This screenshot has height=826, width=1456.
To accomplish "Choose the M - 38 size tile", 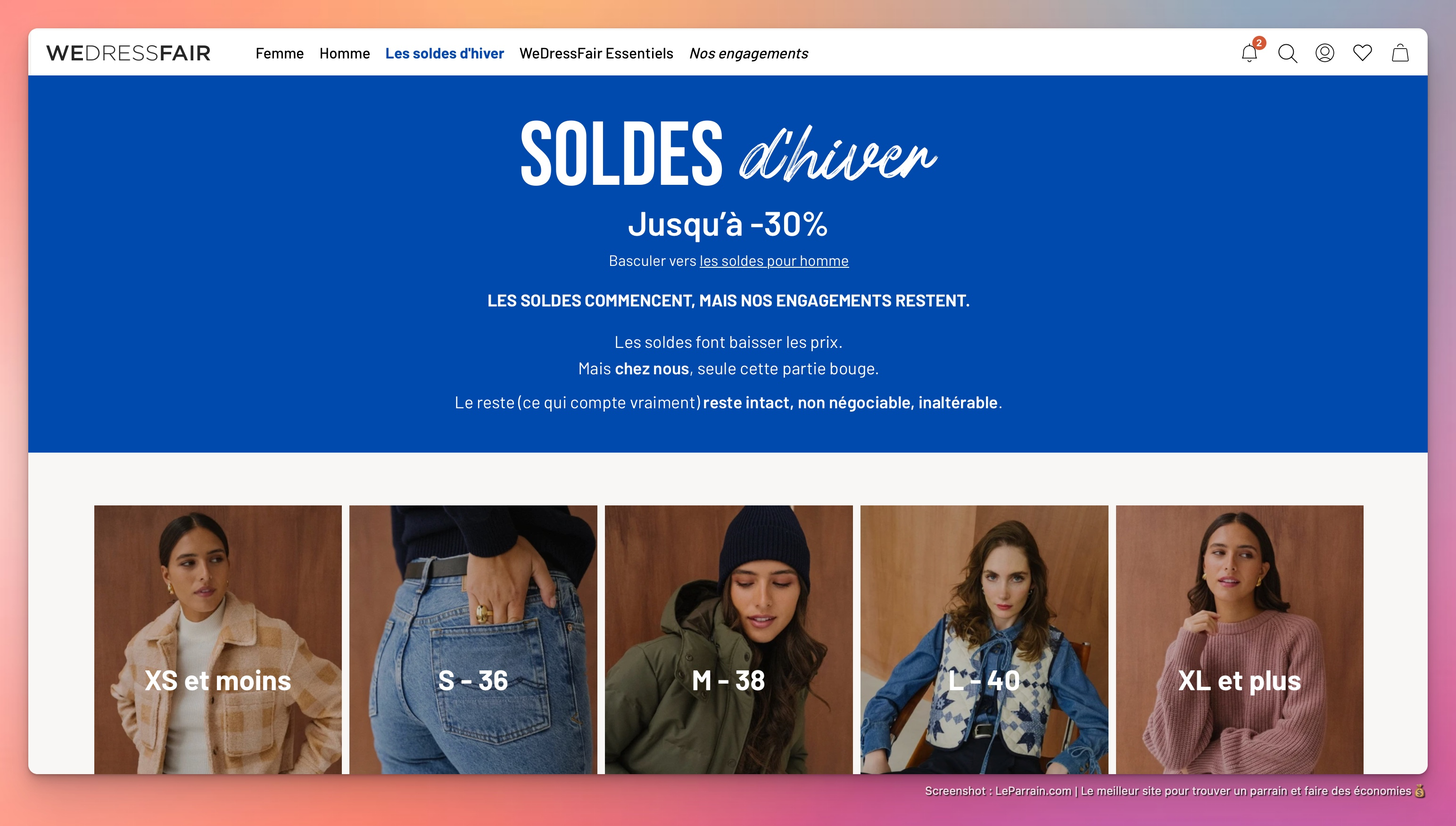I will click(x=728, y=639).
